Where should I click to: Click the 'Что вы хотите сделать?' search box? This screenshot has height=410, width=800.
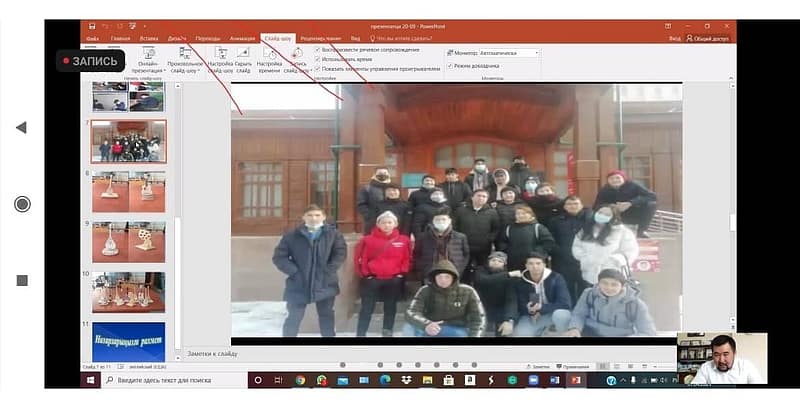402,39
